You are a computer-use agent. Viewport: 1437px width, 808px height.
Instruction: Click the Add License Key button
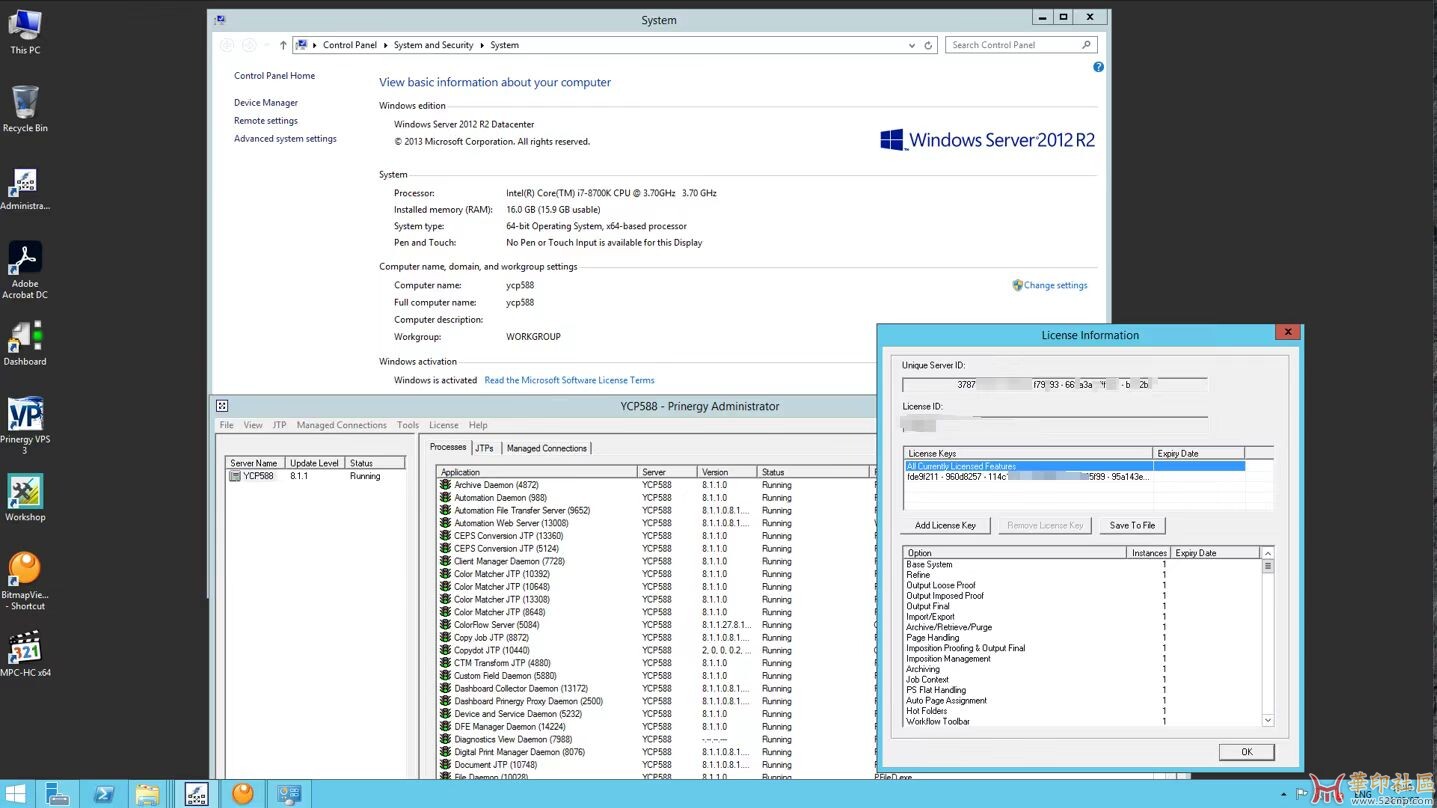(x=945, y=525)
